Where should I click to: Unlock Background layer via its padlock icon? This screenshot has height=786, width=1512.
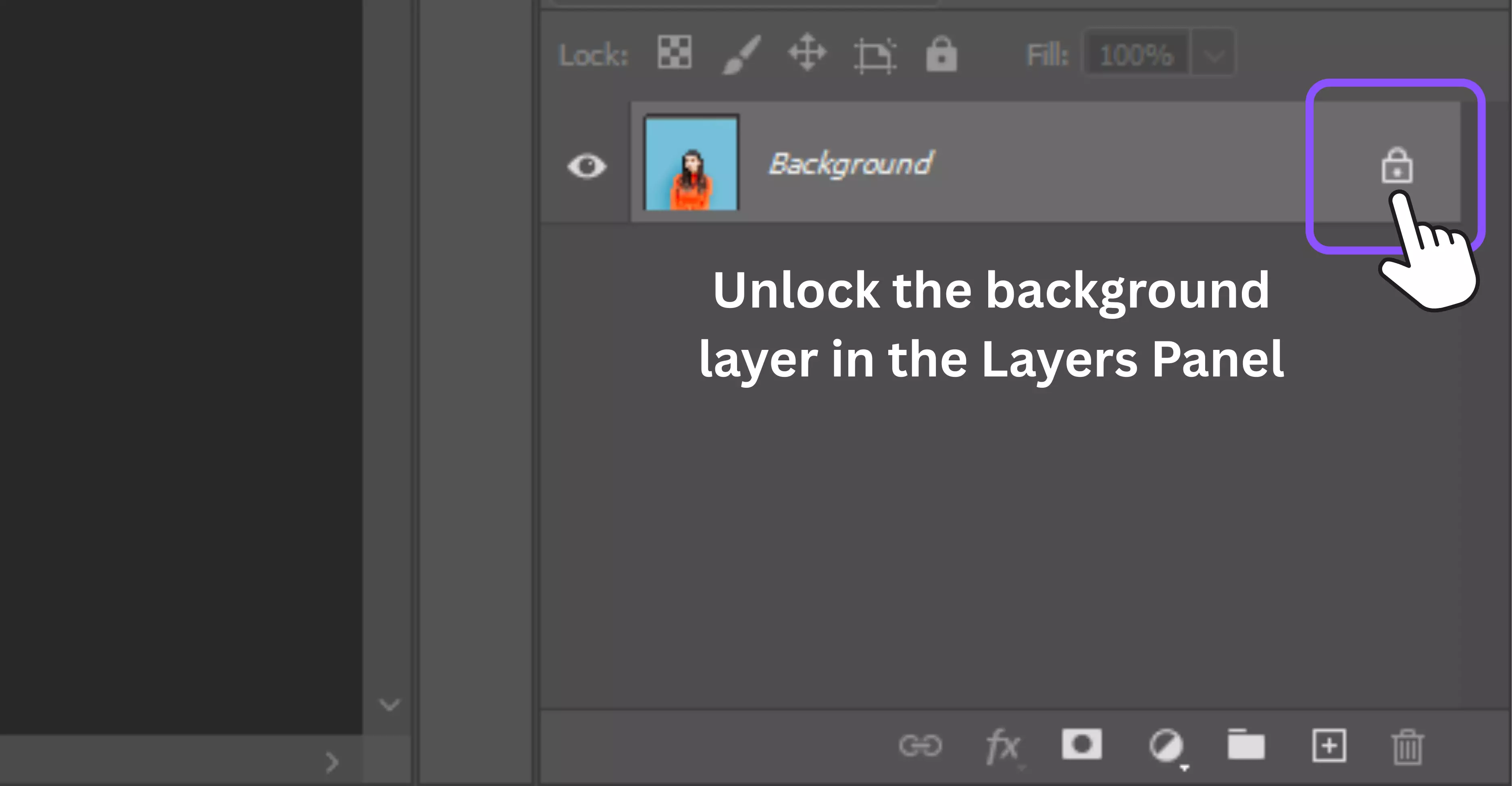pos(1397,166)
